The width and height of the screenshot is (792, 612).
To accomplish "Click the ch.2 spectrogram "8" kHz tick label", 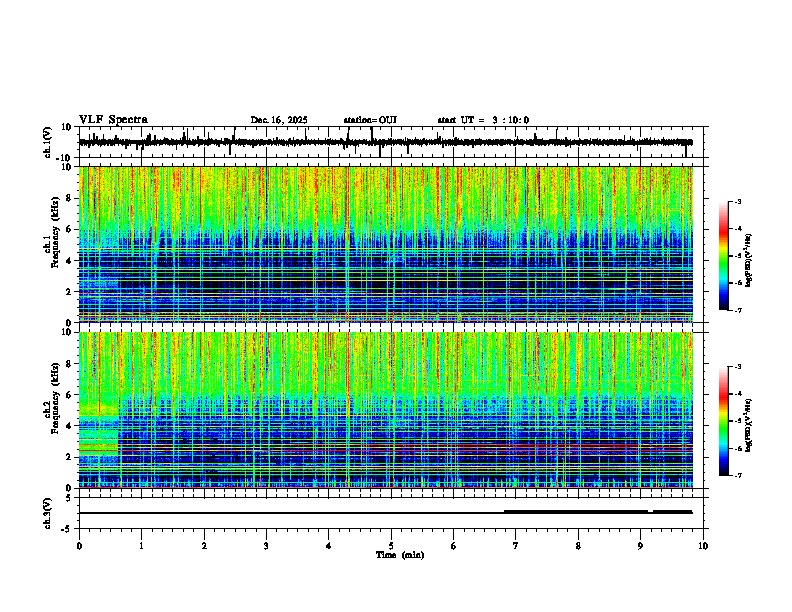I will tap(70, 364).
